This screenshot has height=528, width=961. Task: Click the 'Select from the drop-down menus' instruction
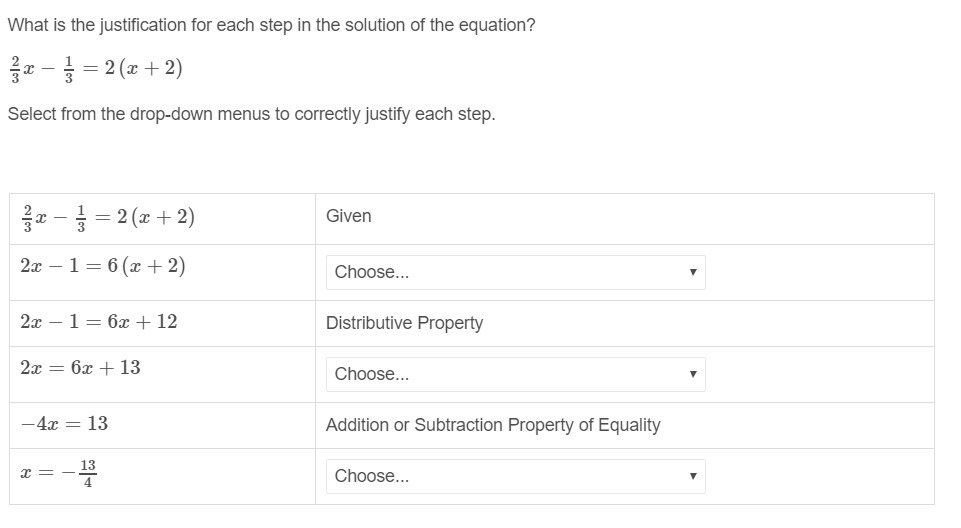point(251,114)
